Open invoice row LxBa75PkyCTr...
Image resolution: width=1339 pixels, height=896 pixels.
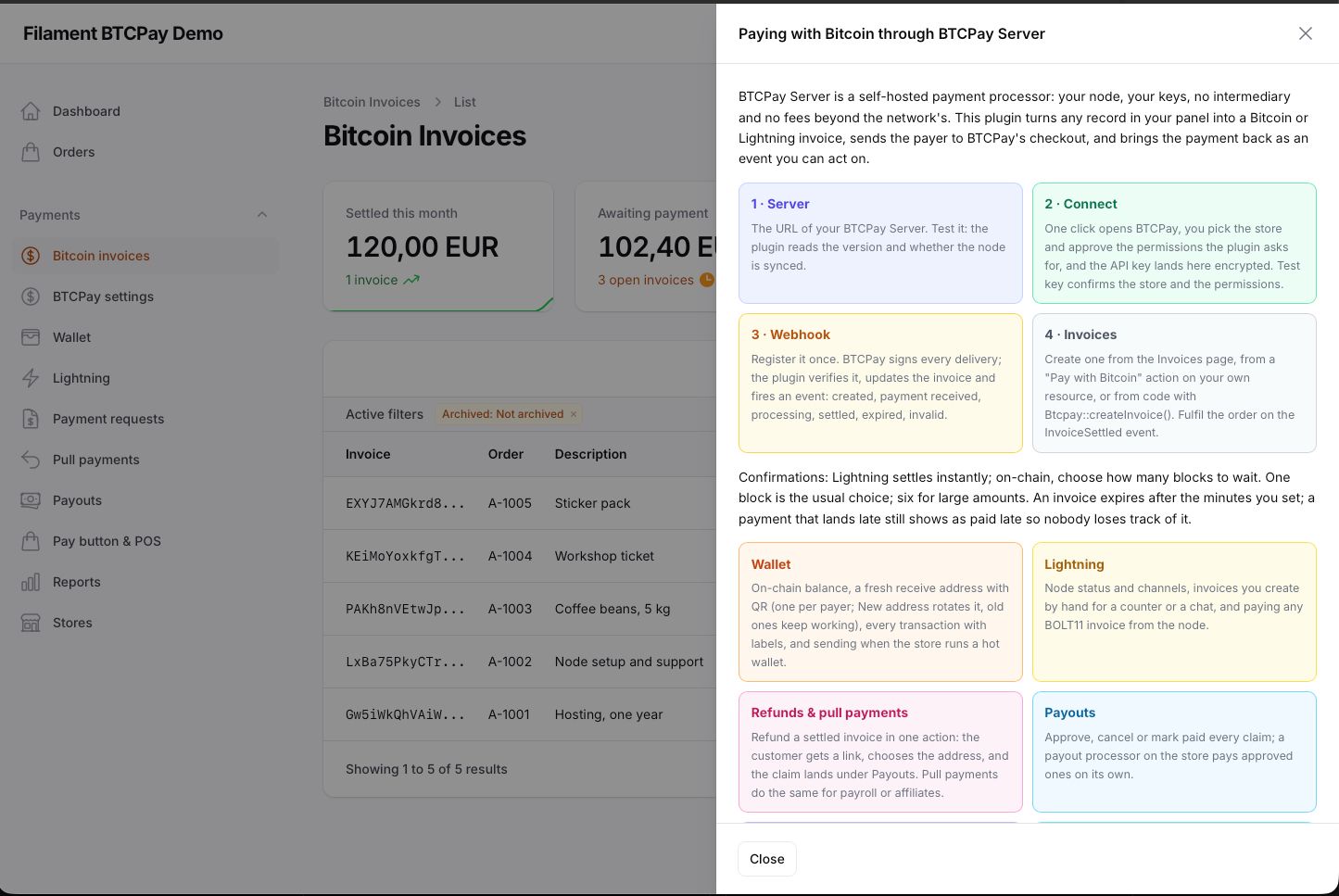point(520,662)
